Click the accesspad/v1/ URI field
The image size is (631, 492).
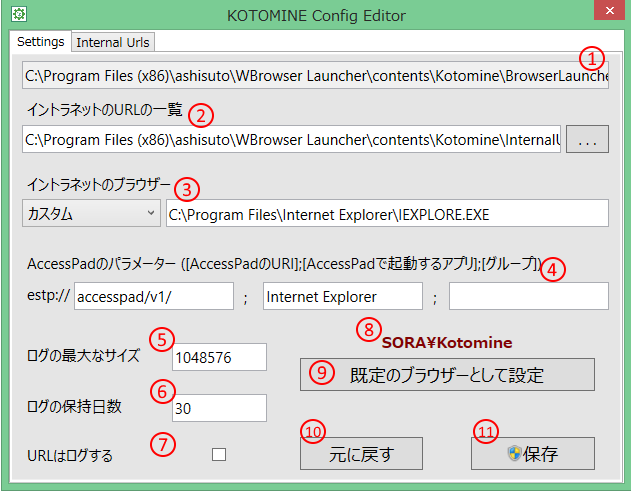coord(152,297)
